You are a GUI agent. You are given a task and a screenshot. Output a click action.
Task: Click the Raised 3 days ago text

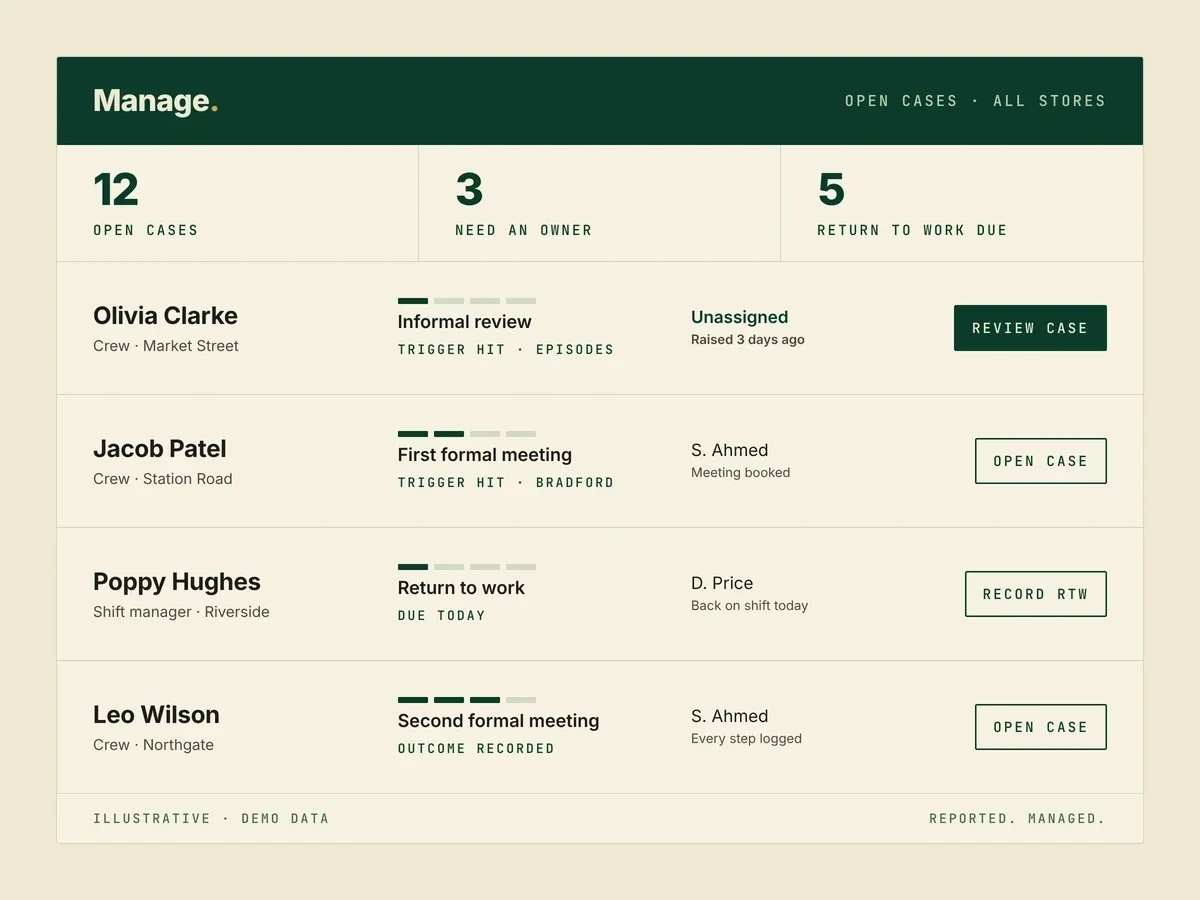(748, 340)
